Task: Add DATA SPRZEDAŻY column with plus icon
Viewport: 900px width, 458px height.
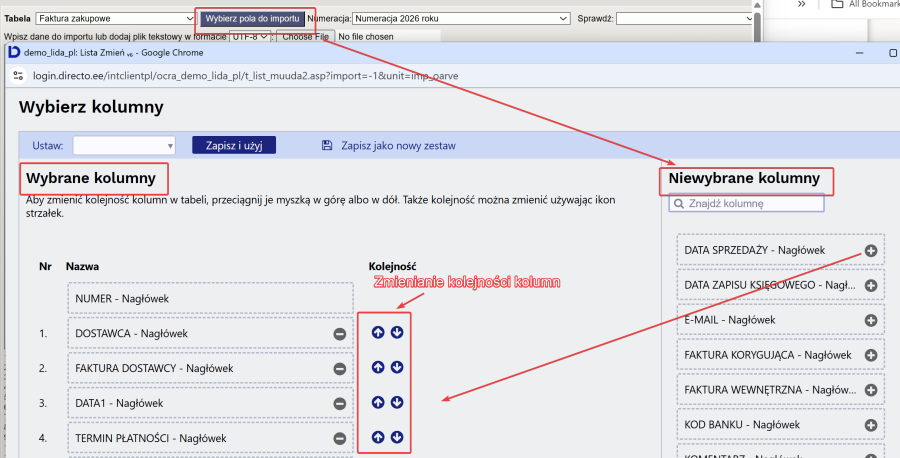Action: click(871, 251)
